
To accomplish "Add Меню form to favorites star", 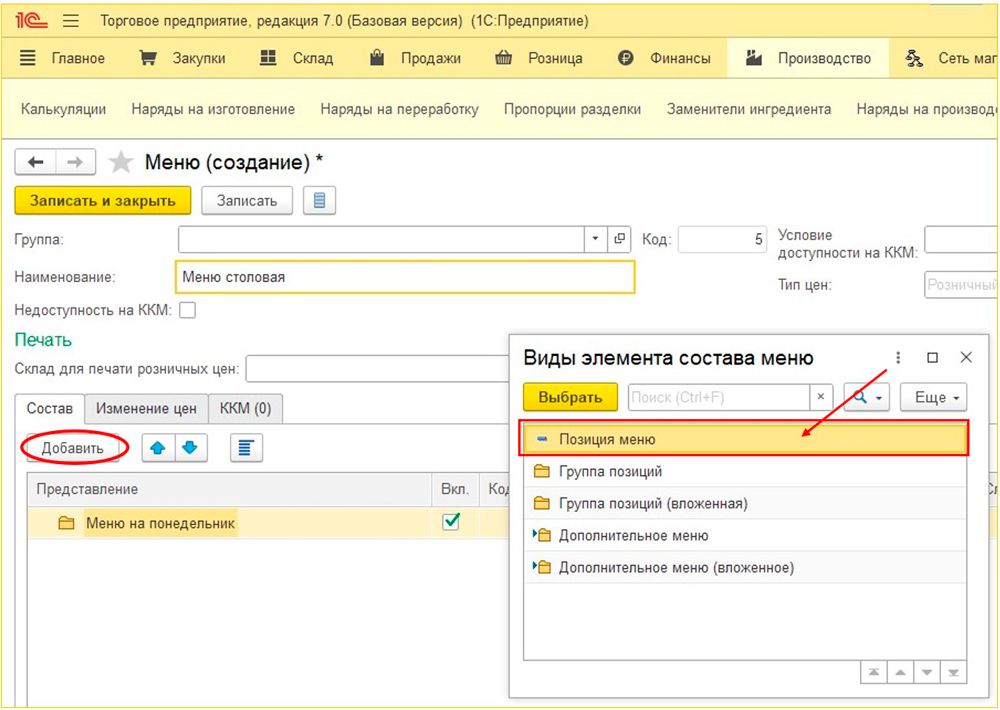I will tap(120, 162).
